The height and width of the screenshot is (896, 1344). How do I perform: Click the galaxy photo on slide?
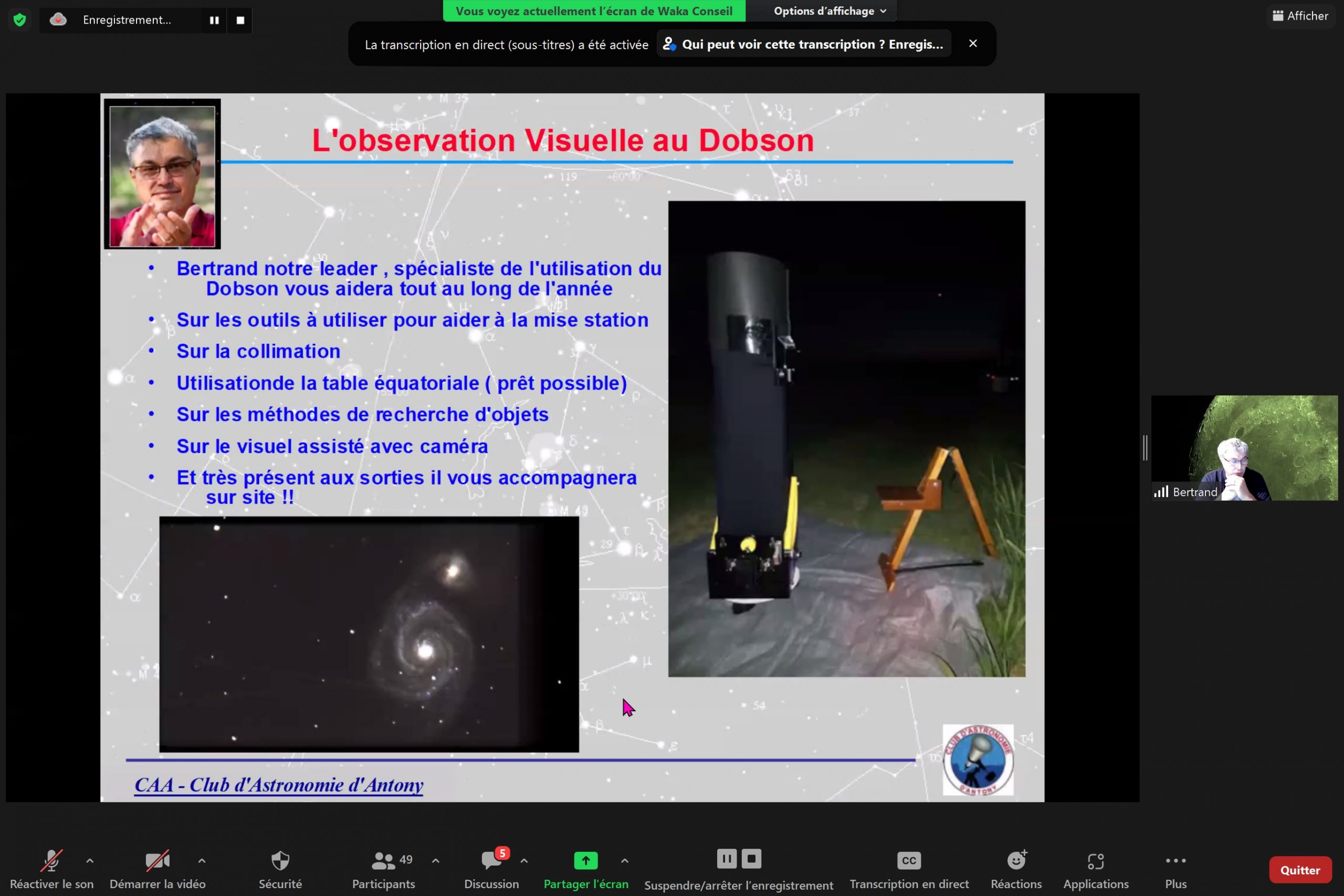tap(369, 634)
